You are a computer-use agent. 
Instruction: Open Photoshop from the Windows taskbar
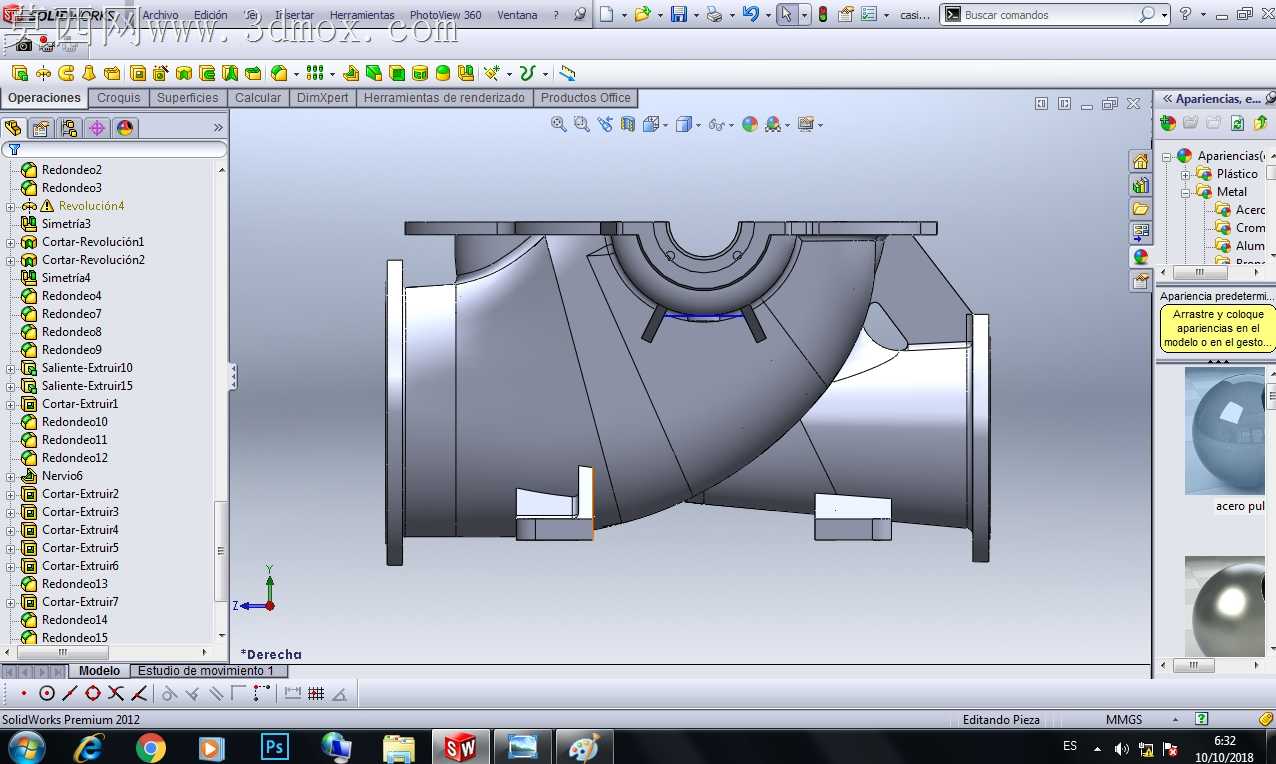pyautogui.click(x=274, y=747)
